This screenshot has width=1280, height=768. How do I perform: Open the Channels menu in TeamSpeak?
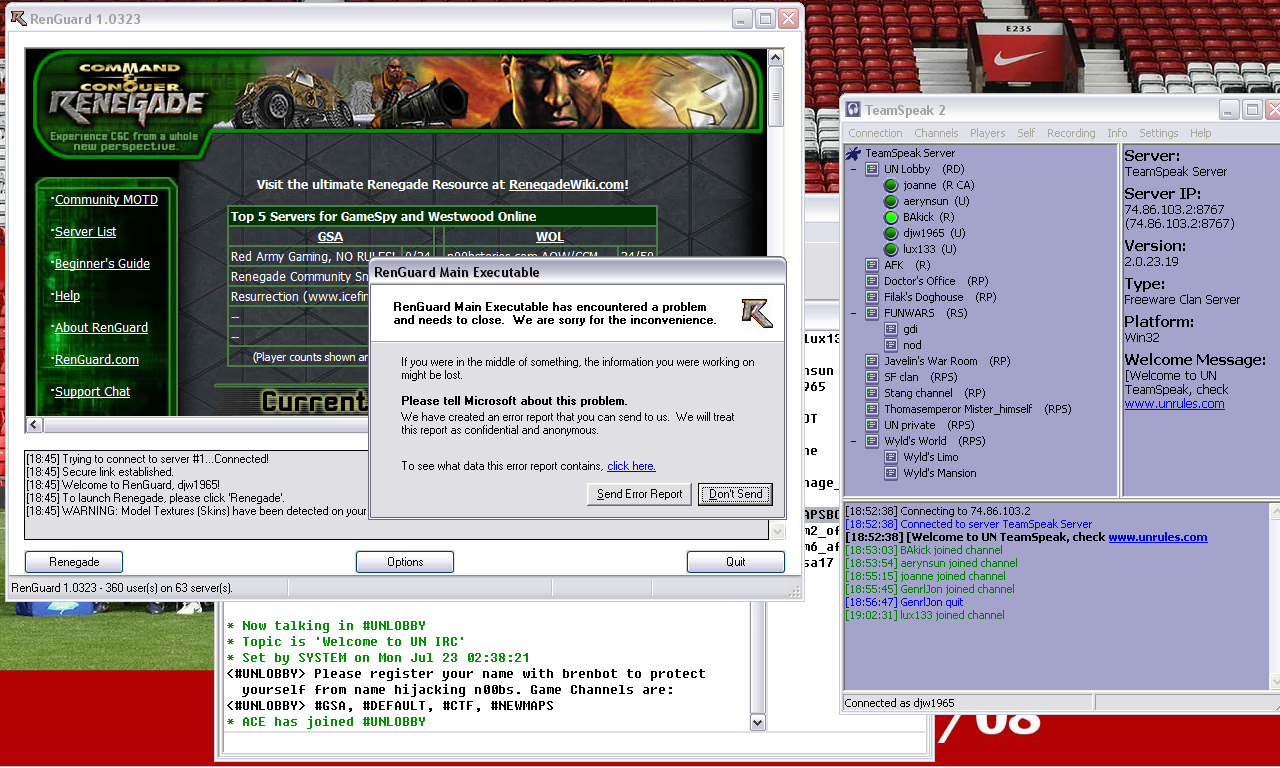(935, 133)
